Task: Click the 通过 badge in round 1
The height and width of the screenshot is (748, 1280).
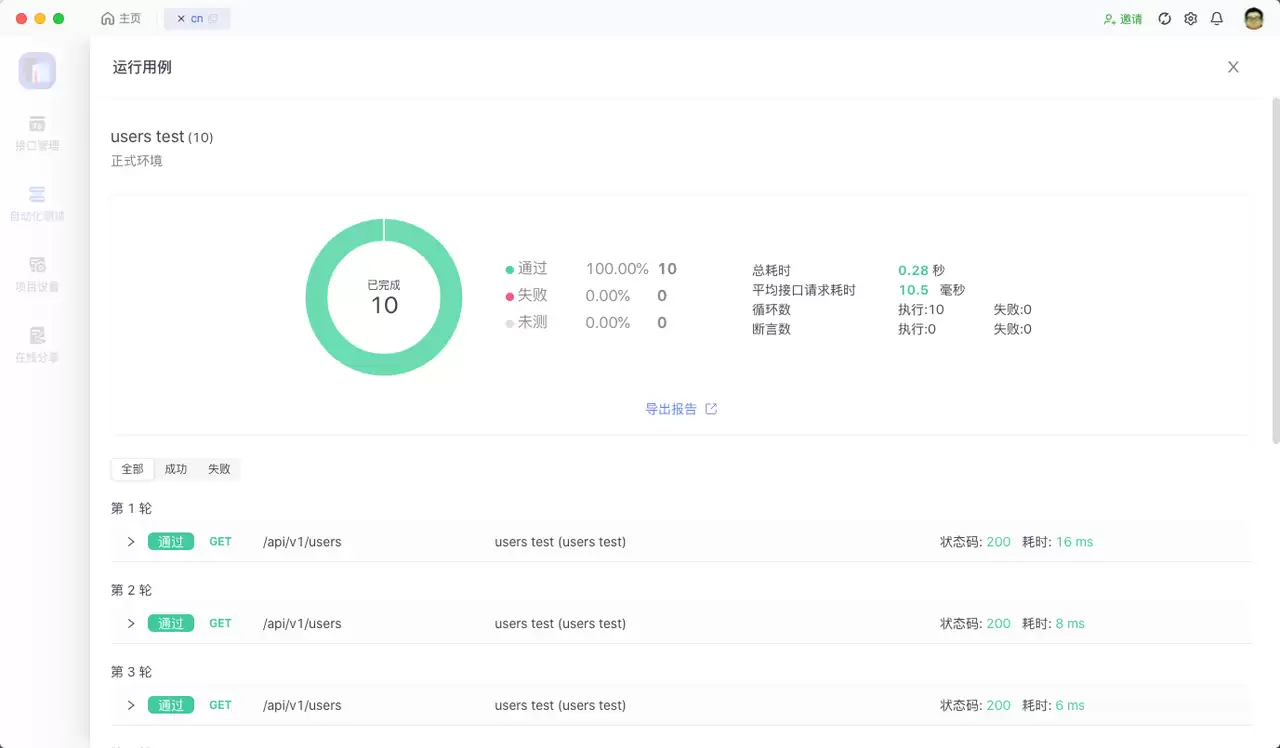Action: (171, 542)
